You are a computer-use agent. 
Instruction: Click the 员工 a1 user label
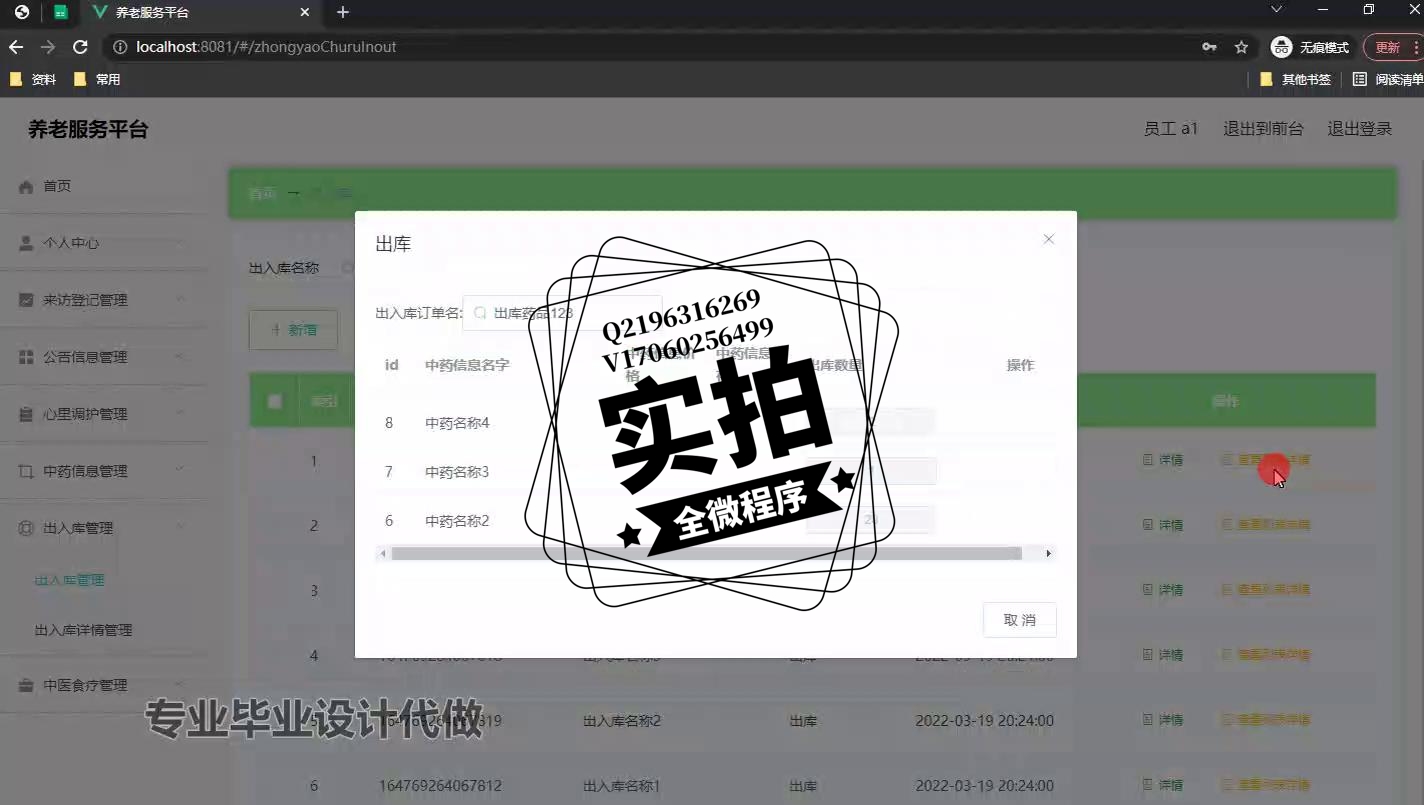(1171, 129)
